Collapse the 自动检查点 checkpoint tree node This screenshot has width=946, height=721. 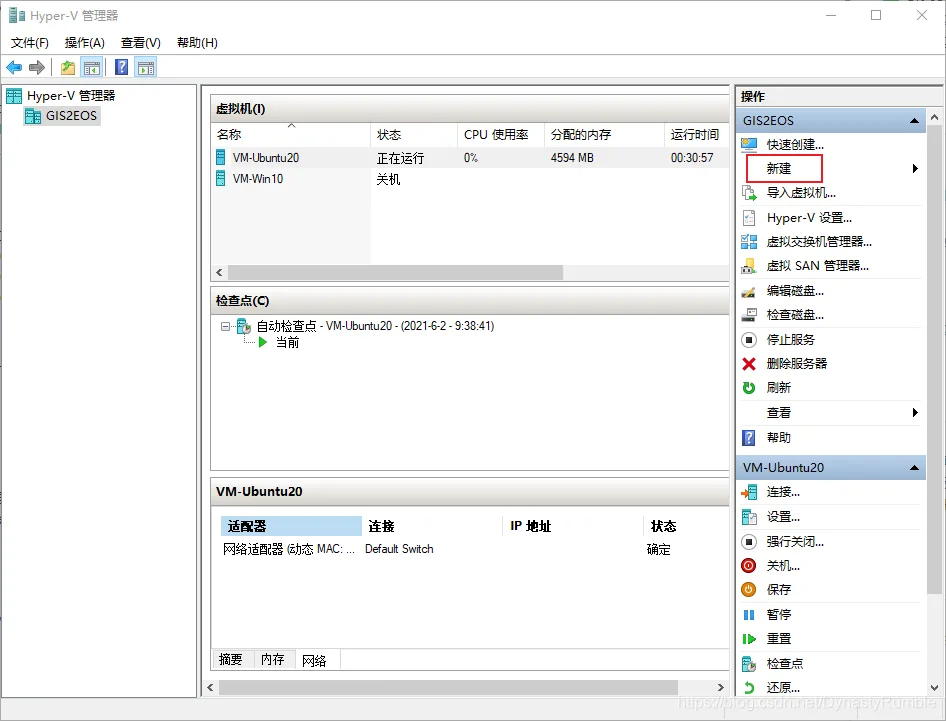[x=225, y=326]
